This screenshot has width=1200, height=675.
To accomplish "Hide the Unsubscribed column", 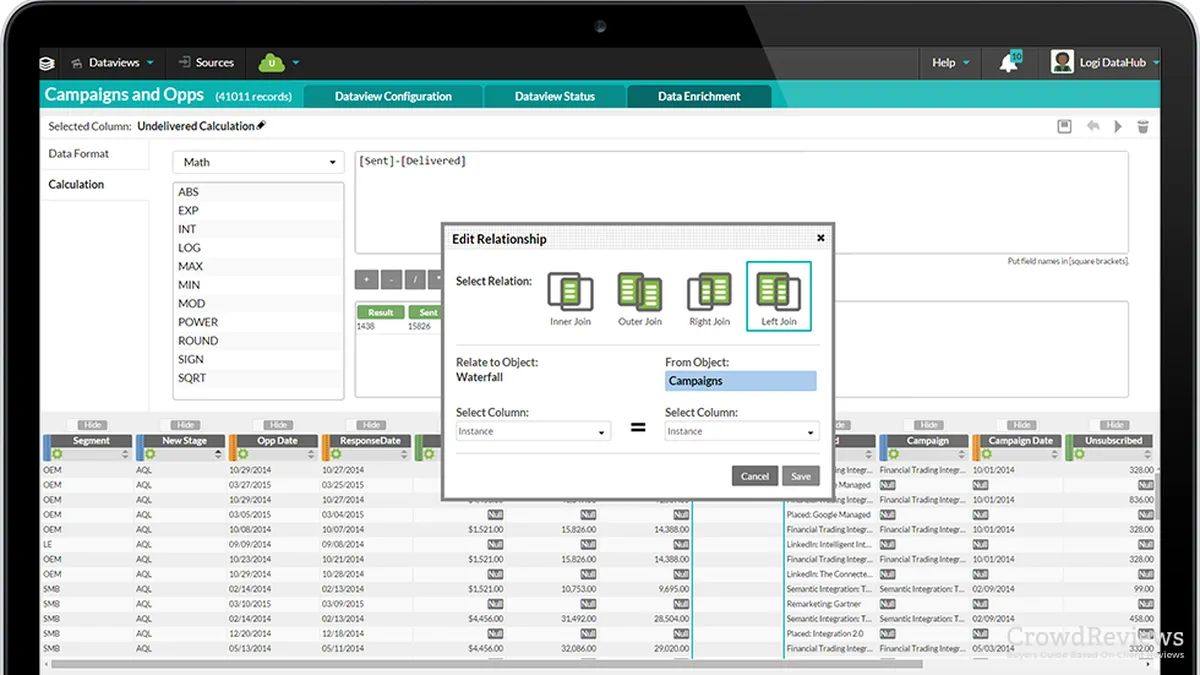I will [x=1115, y=425].
